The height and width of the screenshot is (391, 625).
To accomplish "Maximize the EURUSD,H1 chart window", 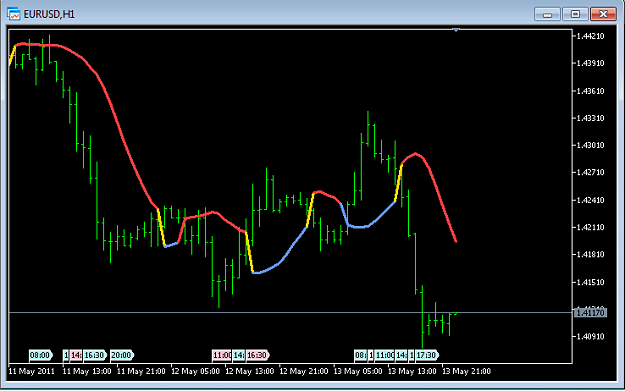I will tap(575, 14).
